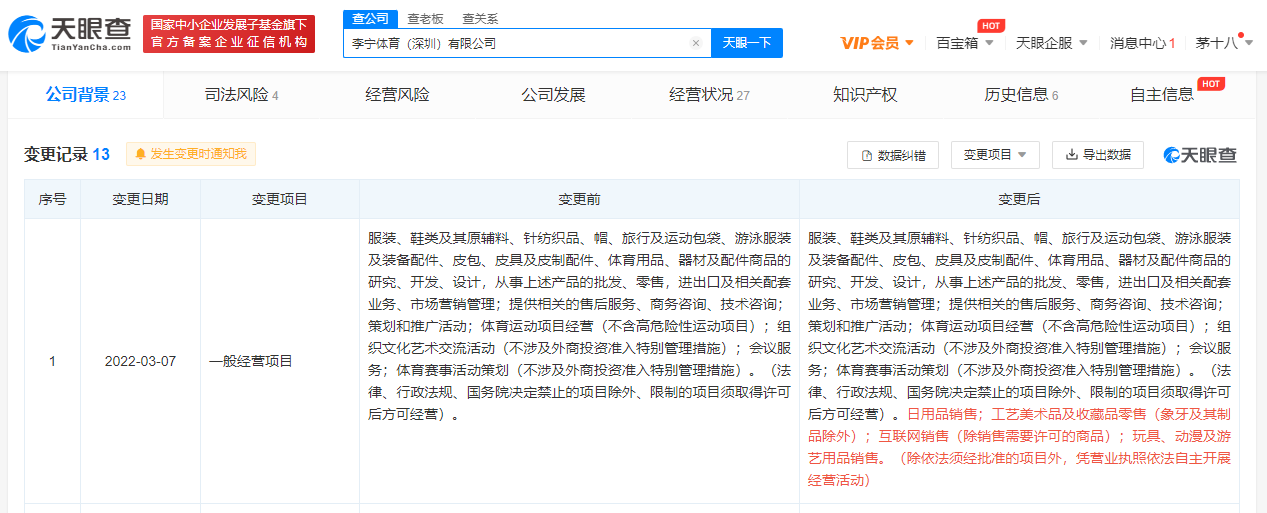The image size is (1267, 513).
Task: Click the HOT badge on 自主信息
Action: tap(1210, 83)
